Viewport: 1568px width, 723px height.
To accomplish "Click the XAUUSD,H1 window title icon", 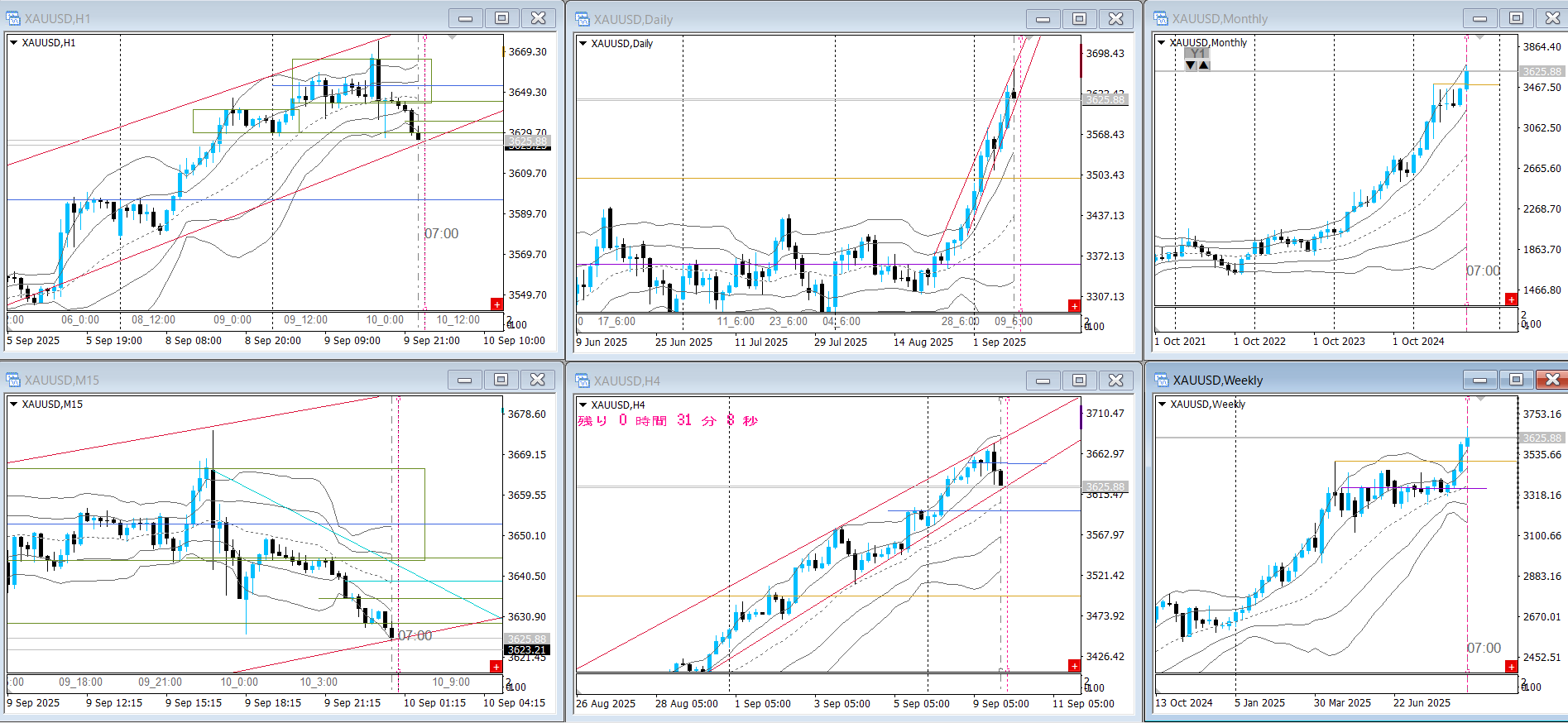I will (x=13, y=18).
